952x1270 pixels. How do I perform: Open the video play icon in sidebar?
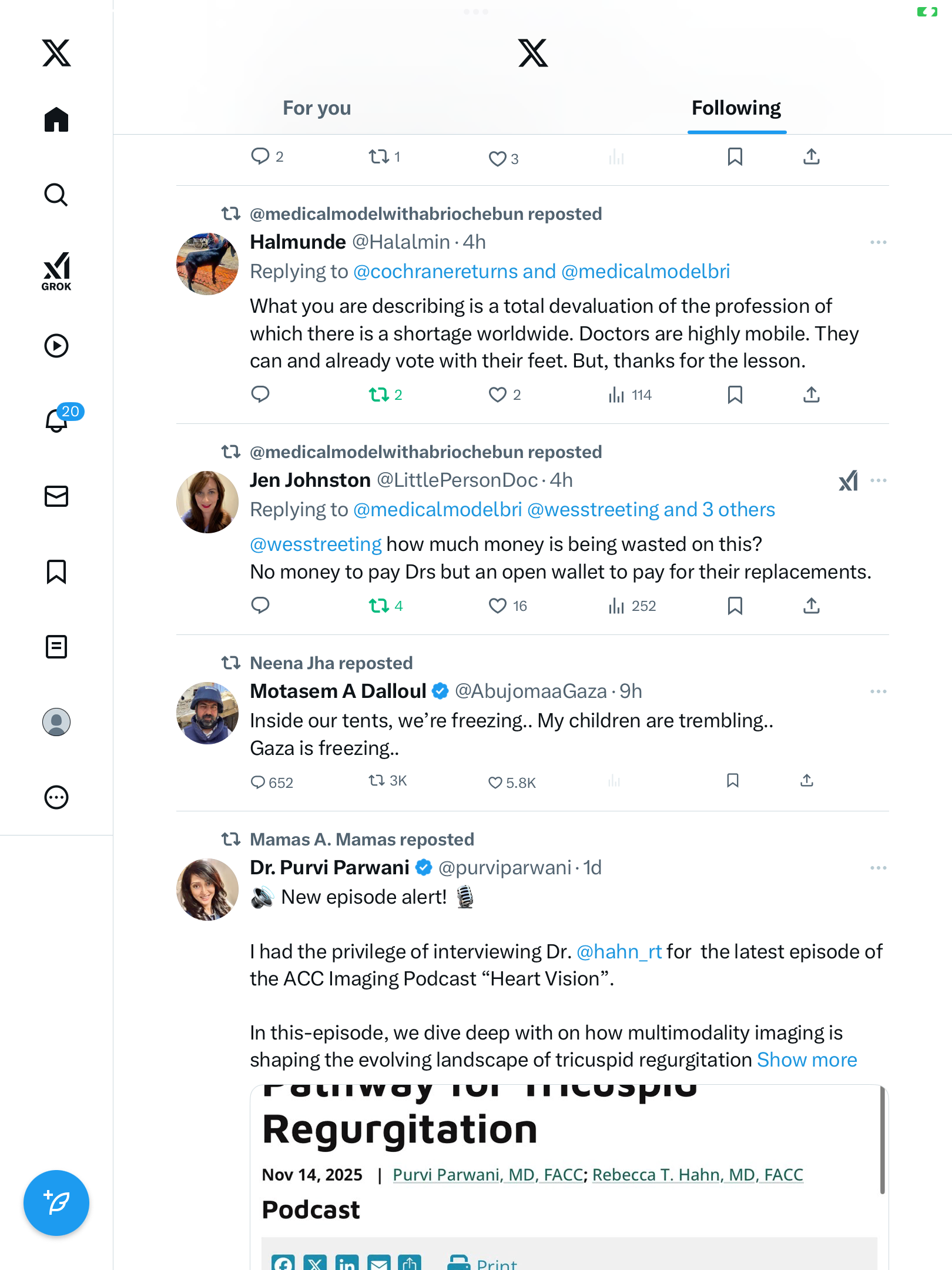[x=56, y=346]
